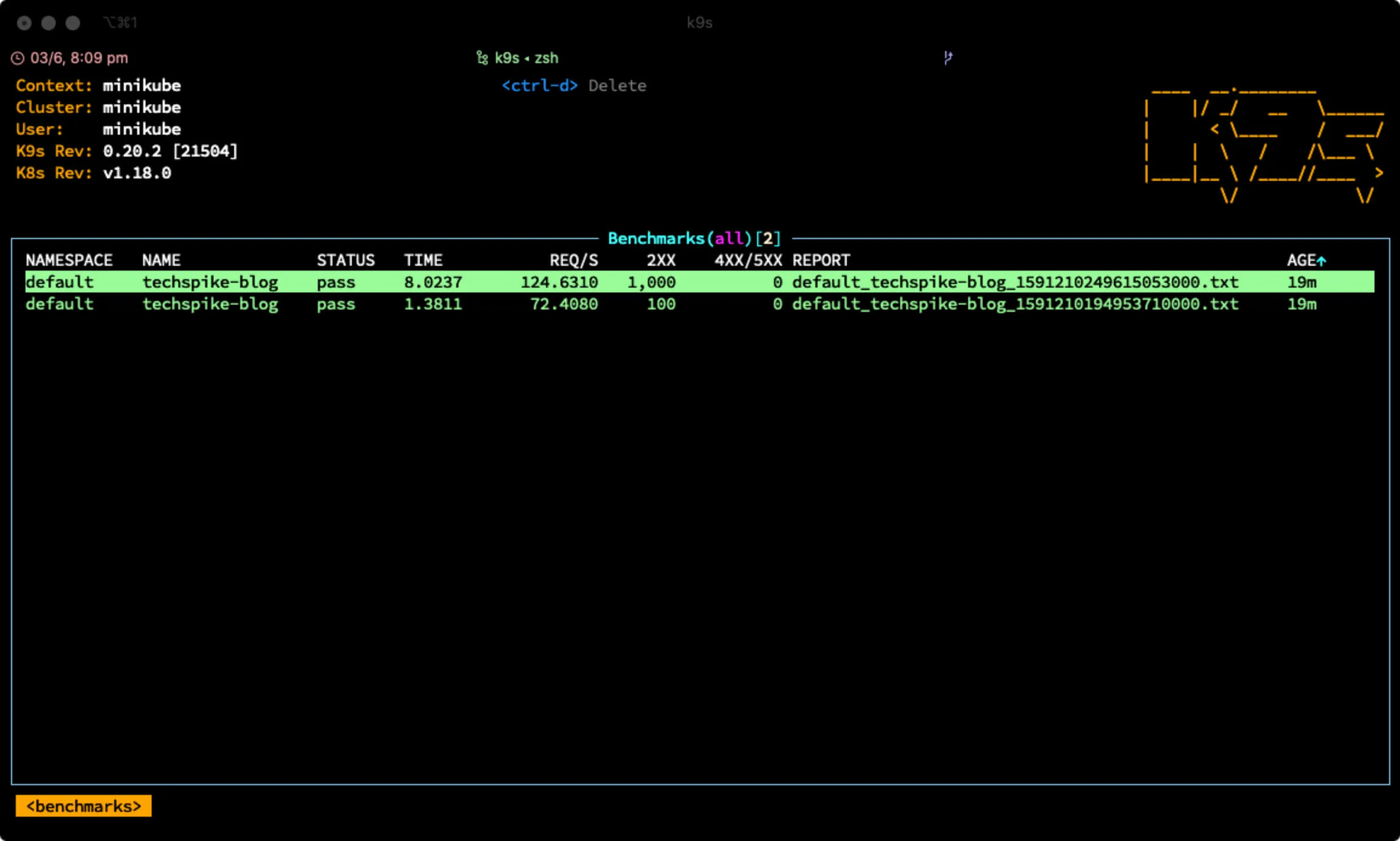This screenshot has height=841, width=1400.
Task: Click the 03/6, 8:09 pm timestamp
Action: coord(79,58)
